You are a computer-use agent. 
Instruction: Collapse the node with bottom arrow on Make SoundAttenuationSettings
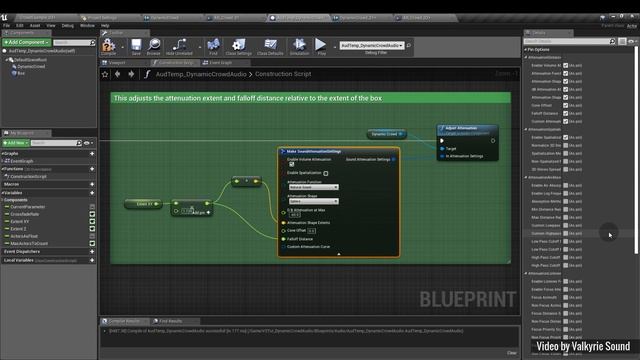pos(338,254)
